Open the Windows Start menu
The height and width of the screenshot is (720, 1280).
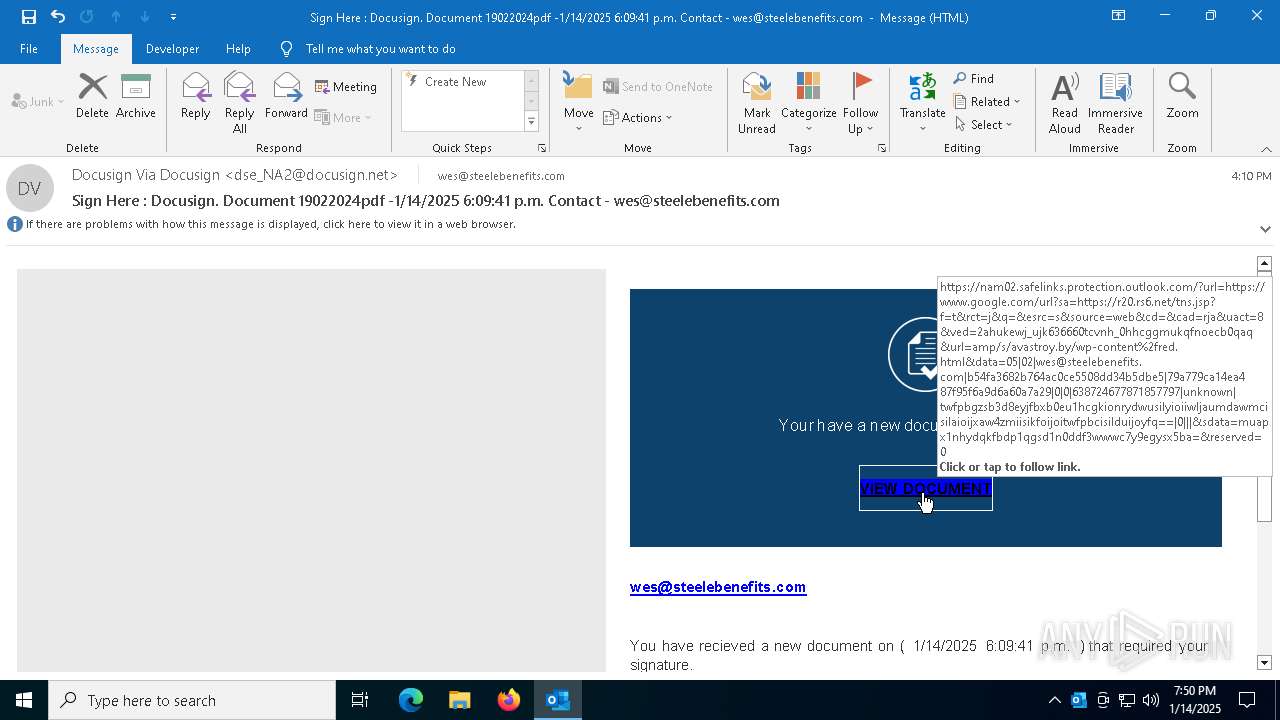pyautogui.click(x=24, y=700)
